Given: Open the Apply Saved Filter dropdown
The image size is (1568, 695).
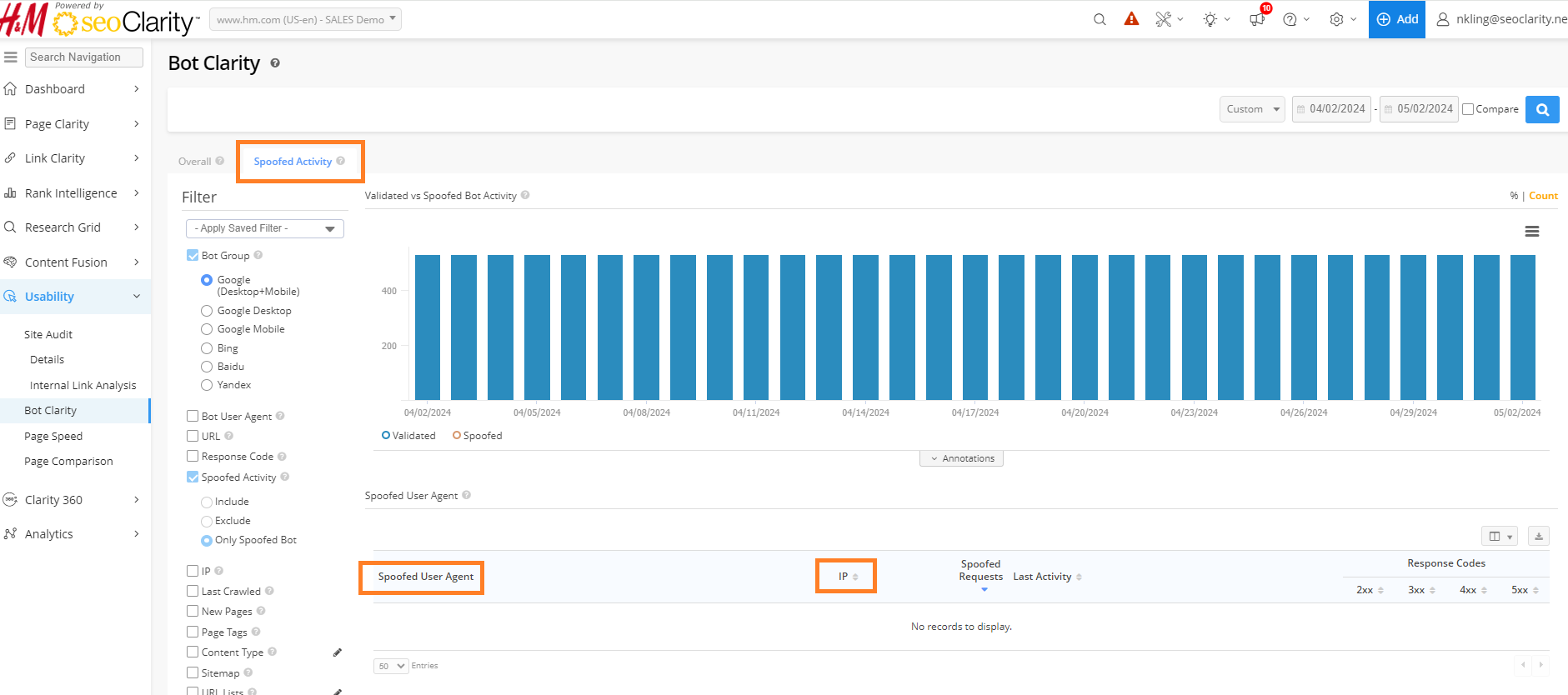Looking at the screenshot, I should [264, 228].
